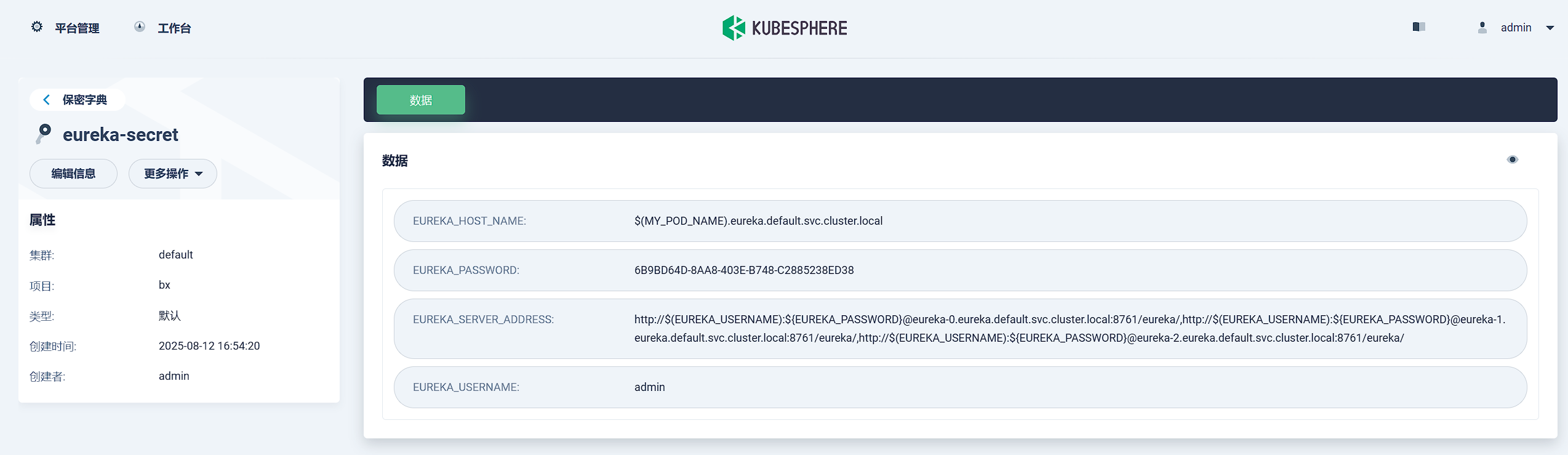Click the key icon beside eureka-secret

click(44, 134)
